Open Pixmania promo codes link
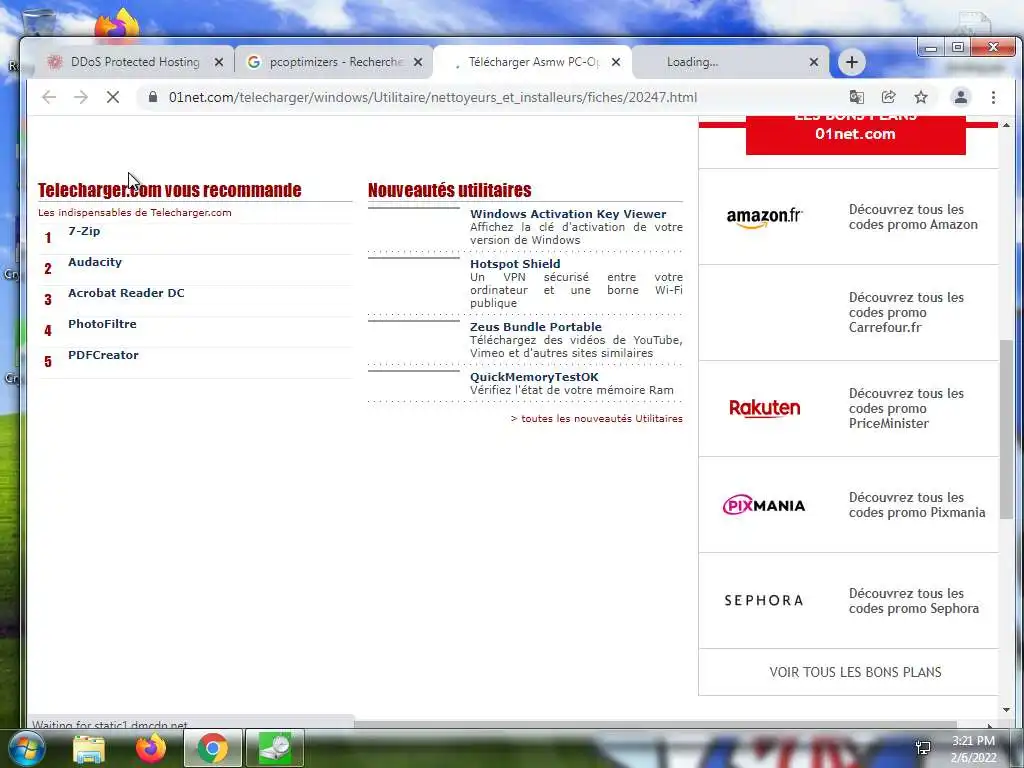The image size is (1024, 768). [x=917, y=505]
